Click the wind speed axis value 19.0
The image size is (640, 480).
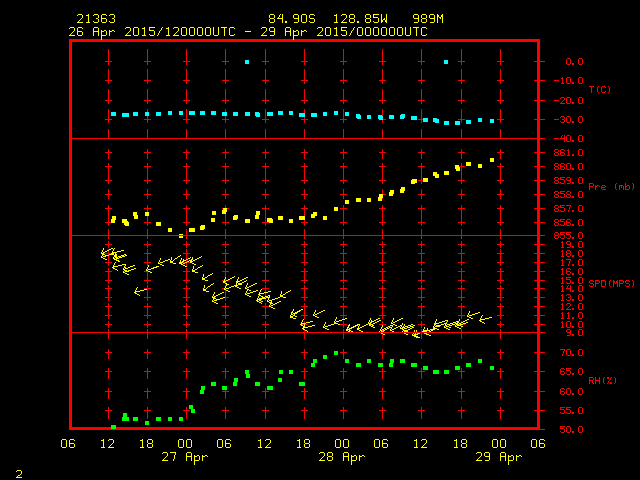click(x=571, y=245)
